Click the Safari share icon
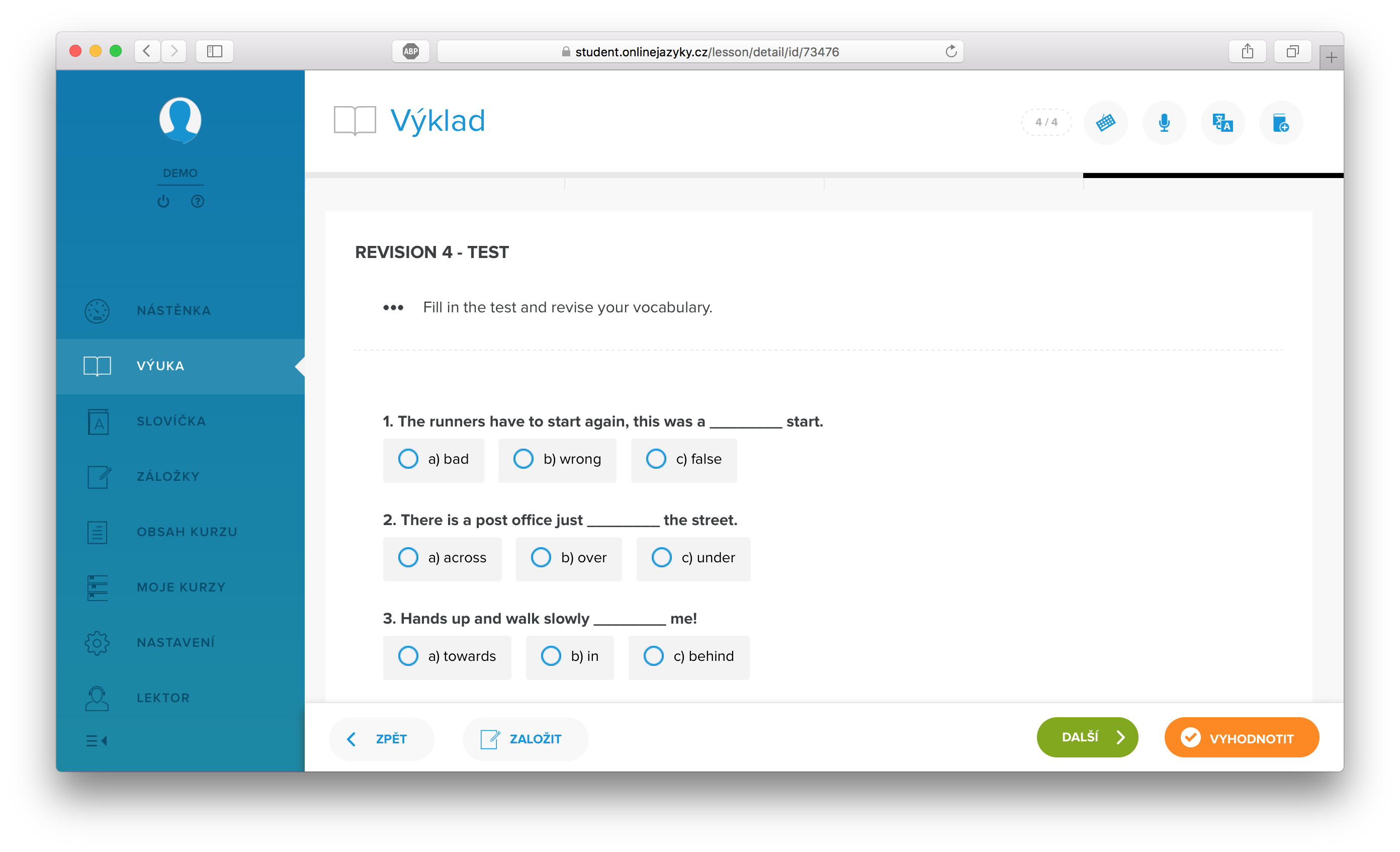The width and height of the screenshot is (1400, 852). [1247, 52]
